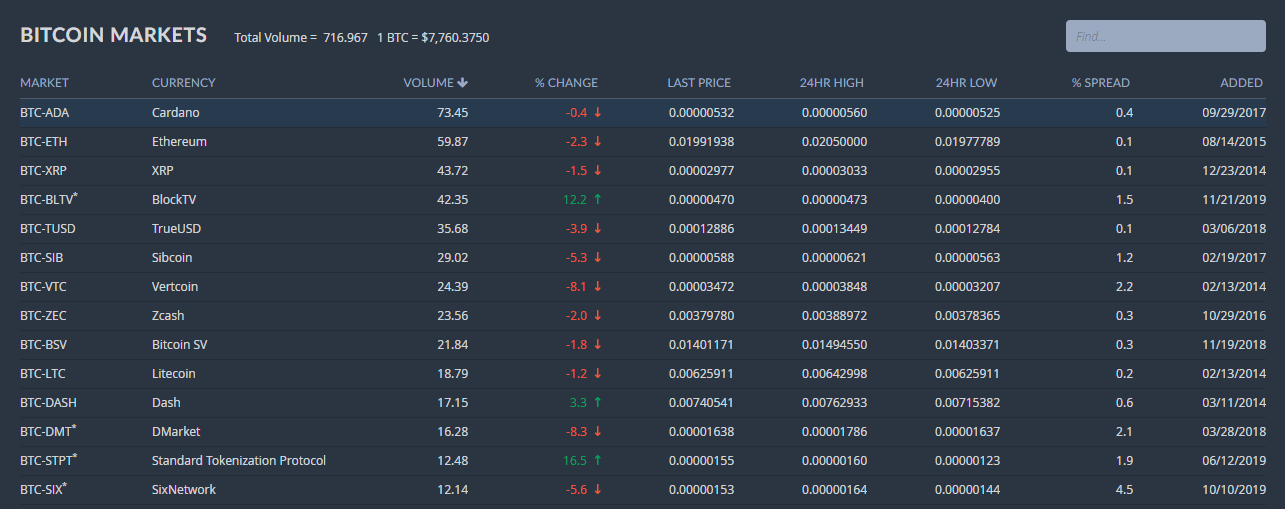This screenshot has width=1285, height=509.
Task: Click the green up arrow in Dash row
Action: pos(598,403)
